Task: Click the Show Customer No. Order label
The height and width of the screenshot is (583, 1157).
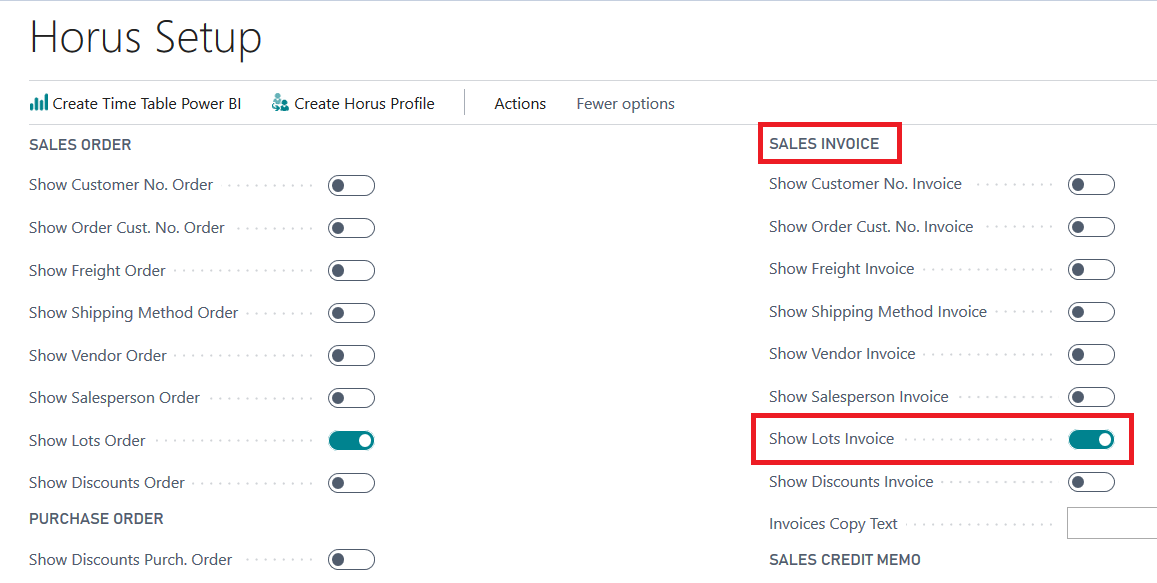Action: [x=121, y=185]
